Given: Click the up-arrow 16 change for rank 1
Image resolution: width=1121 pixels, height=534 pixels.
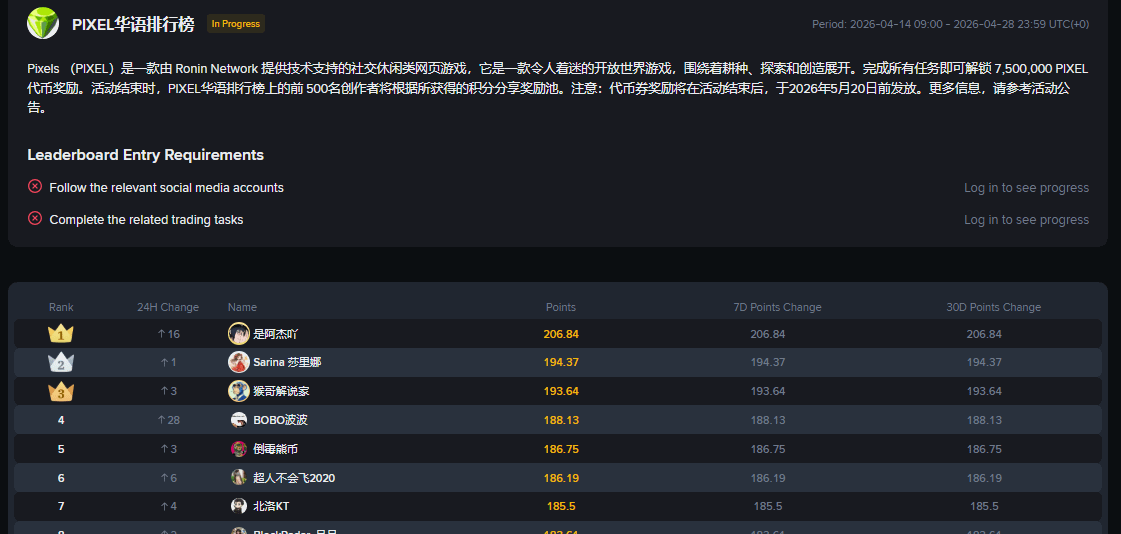Looking at the screenshot, I should click(168, 334).
